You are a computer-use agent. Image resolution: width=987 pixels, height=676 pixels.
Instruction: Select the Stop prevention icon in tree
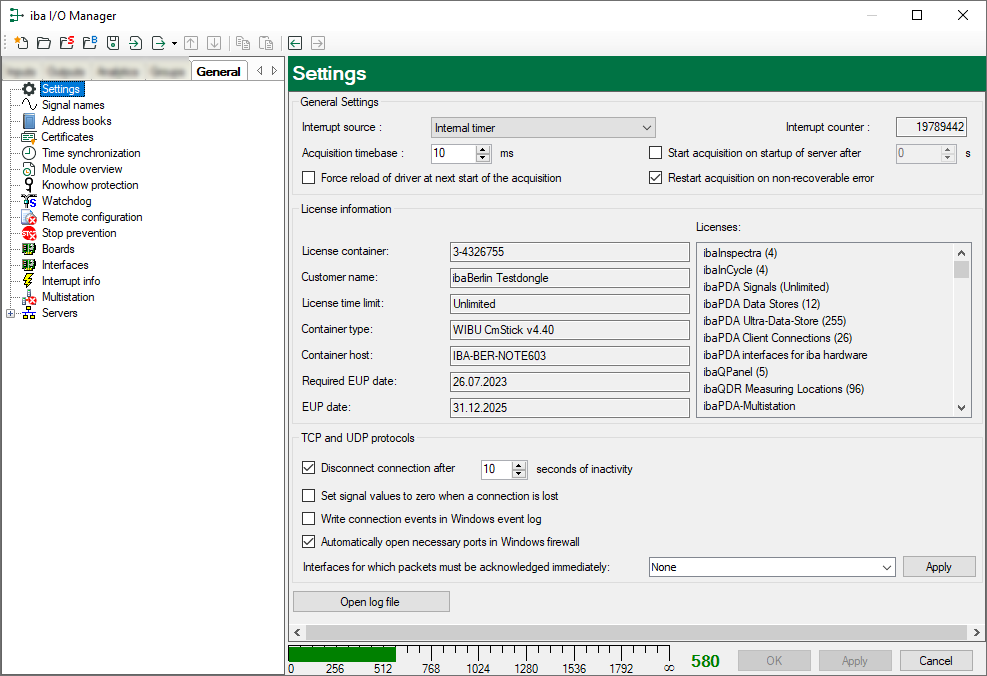[x=29, y=233]
